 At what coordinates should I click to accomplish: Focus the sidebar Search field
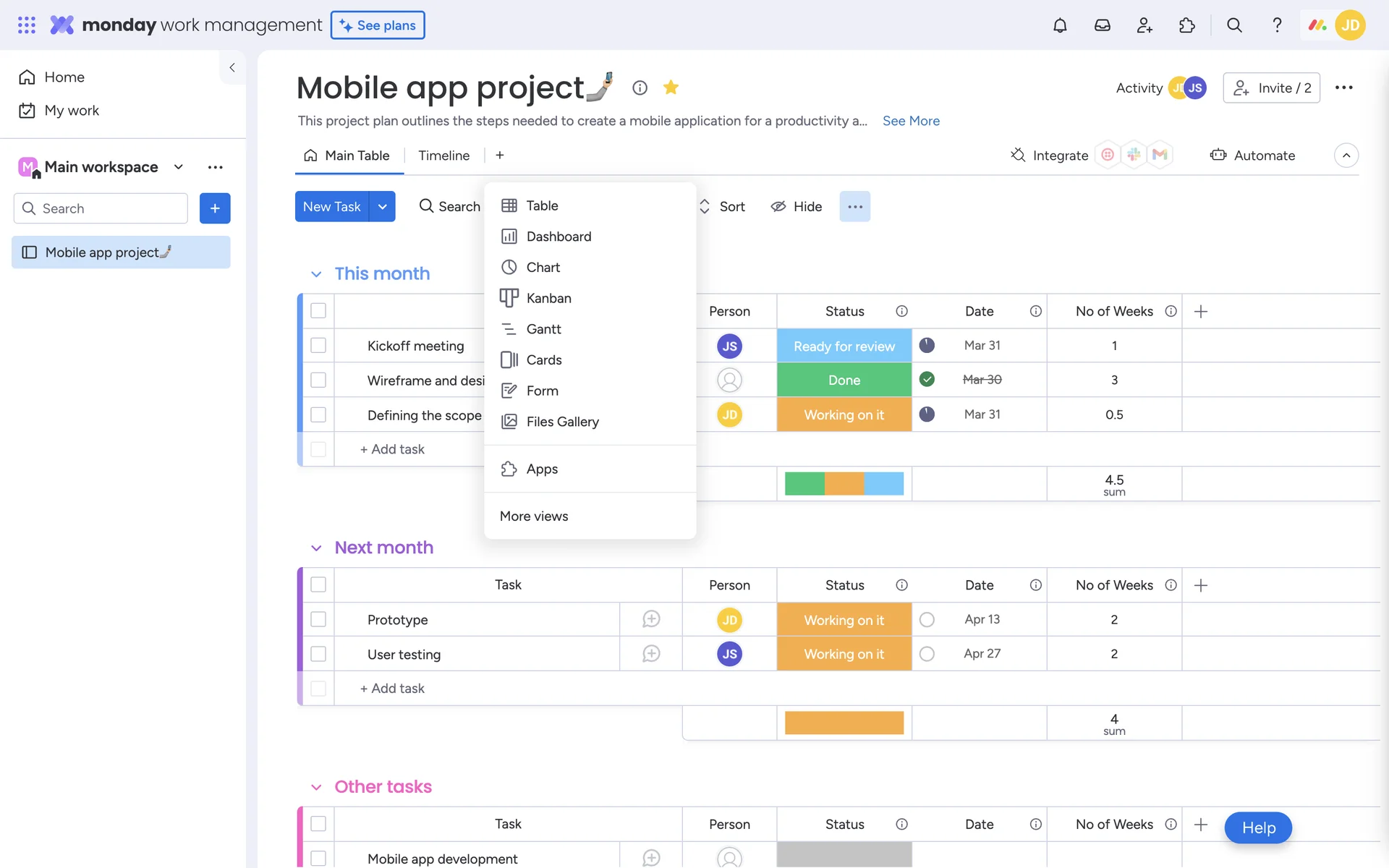101,208
